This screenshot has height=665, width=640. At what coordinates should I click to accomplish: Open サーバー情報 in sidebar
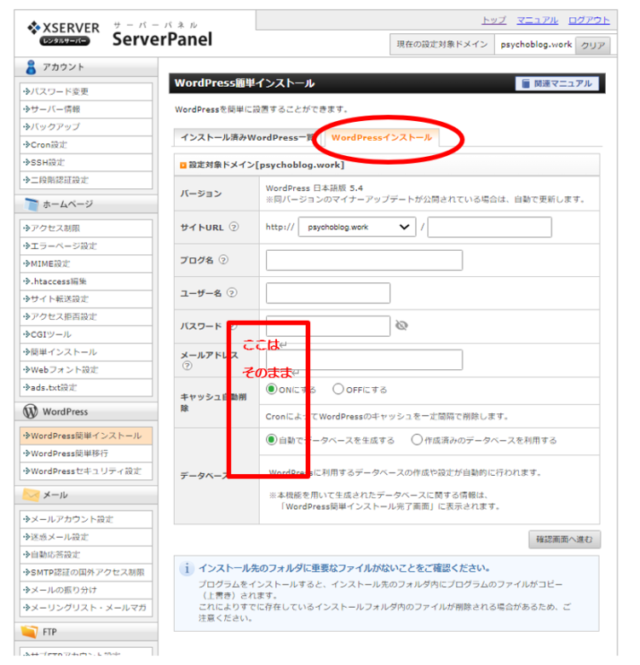86,109
